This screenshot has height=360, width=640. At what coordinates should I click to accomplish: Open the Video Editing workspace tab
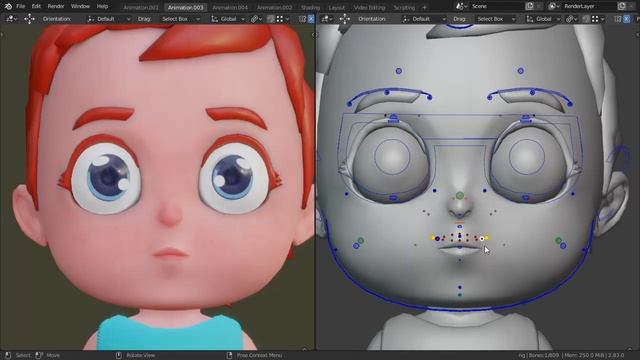coord(369,7)
